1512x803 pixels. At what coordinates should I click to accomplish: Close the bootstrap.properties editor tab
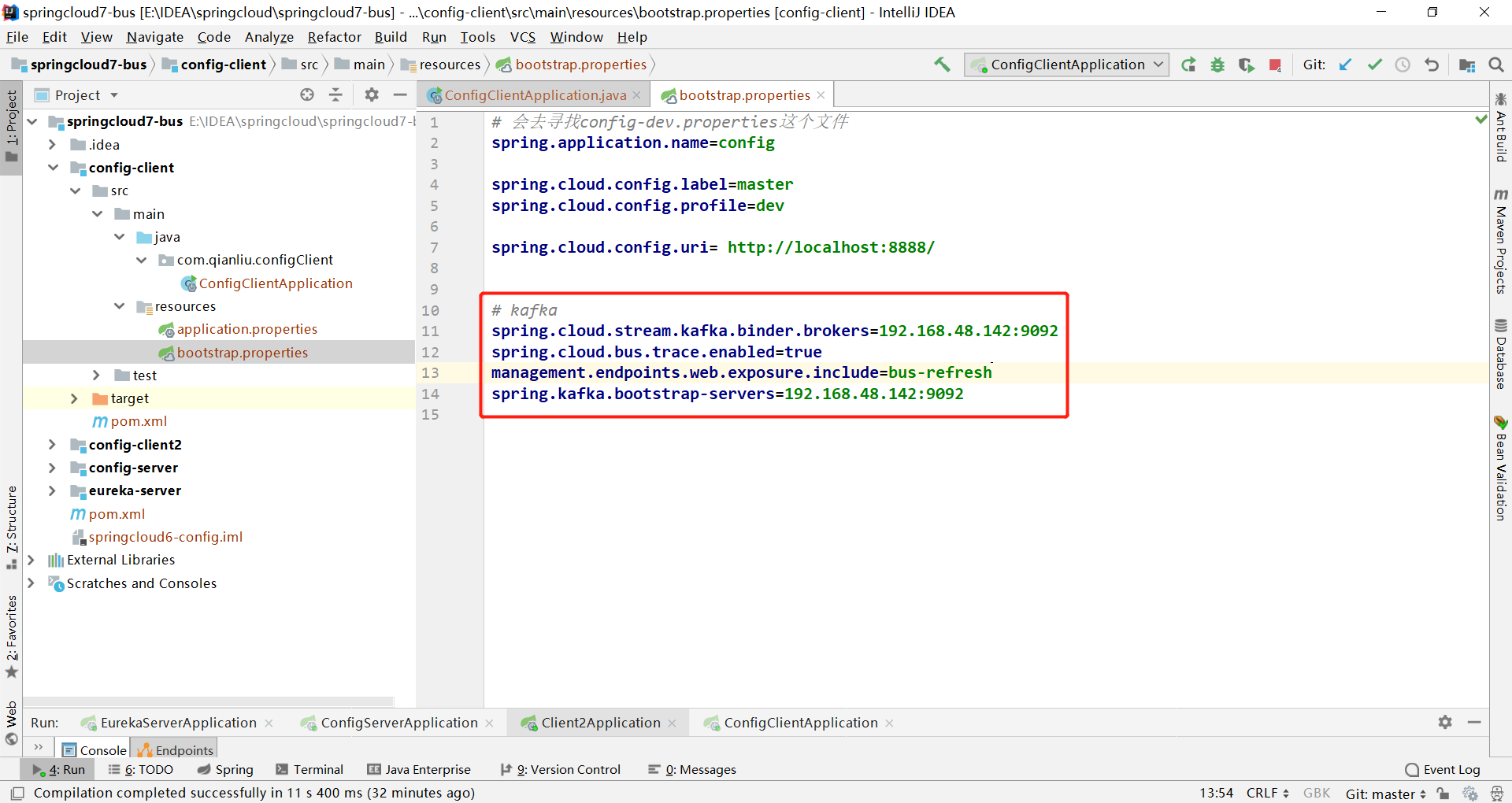(x=821, y=95)
